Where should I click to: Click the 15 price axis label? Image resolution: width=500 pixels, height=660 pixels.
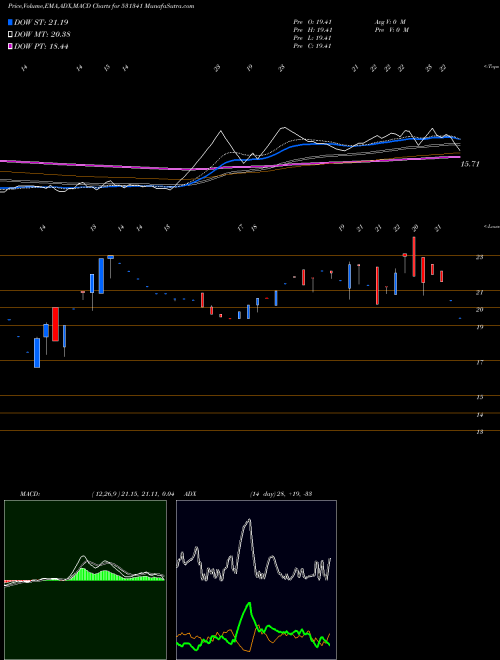tap(479, 397)
